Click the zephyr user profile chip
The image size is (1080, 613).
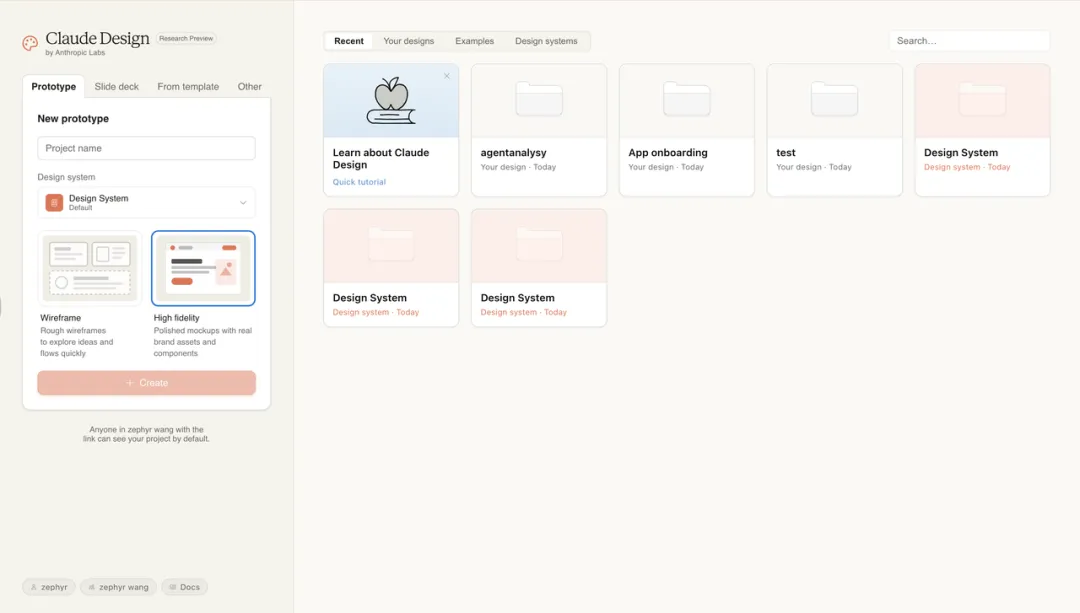tap(48, 587)
